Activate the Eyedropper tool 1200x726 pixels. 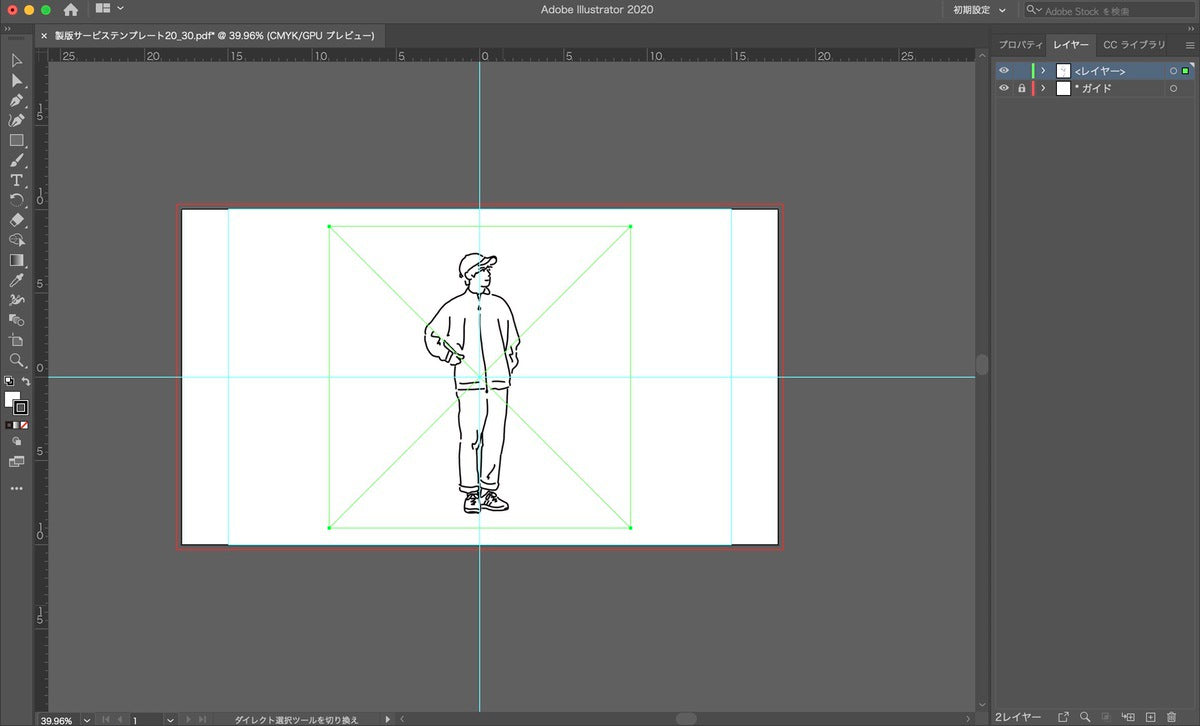pos(17,280)
